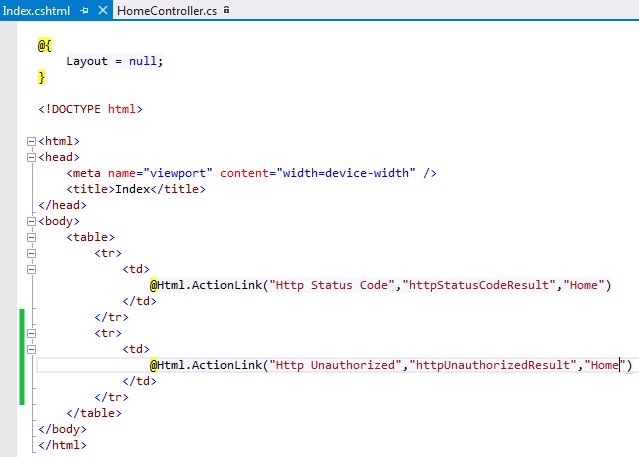Screen dimensions: 639x457
Task: Click the '<!DOCTYPE html>' declaration
Action: [90, 109]
